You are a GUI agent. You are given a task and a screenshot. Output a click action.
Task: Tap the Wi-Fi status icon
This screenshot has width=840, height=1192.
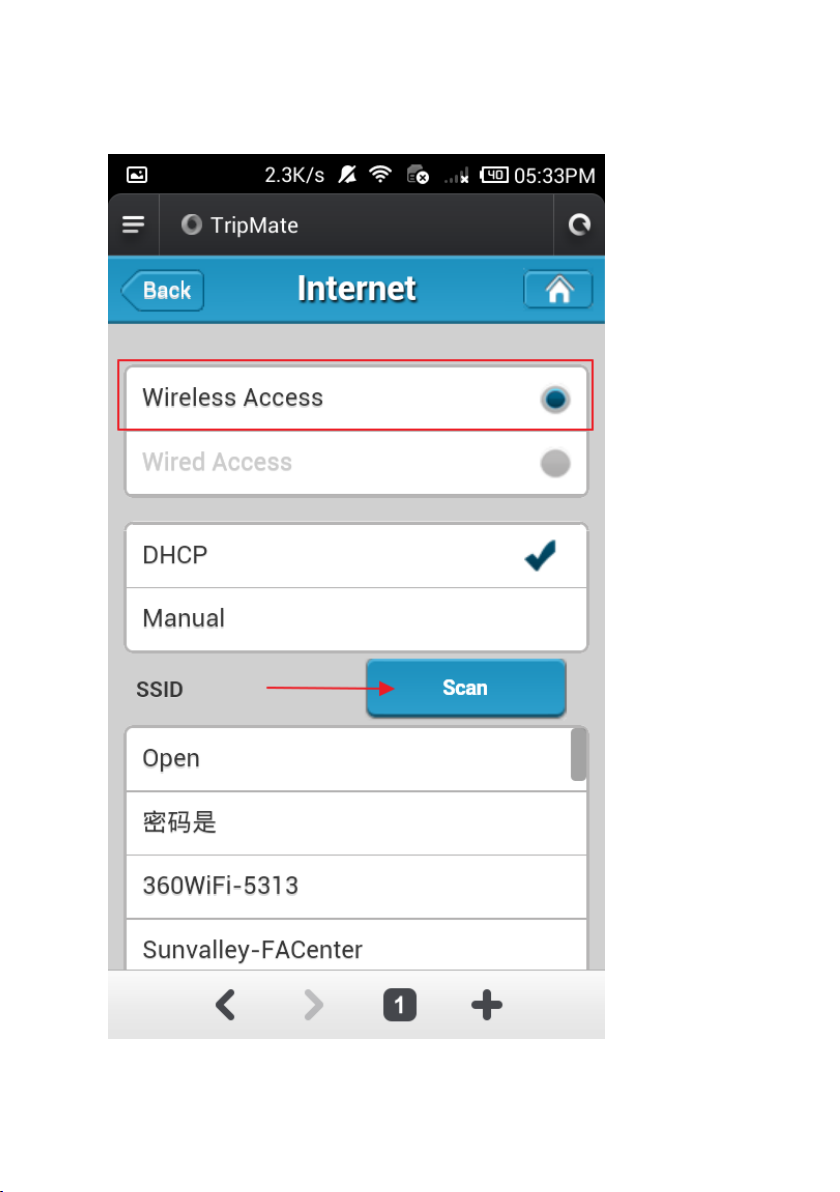coord(380,175)
